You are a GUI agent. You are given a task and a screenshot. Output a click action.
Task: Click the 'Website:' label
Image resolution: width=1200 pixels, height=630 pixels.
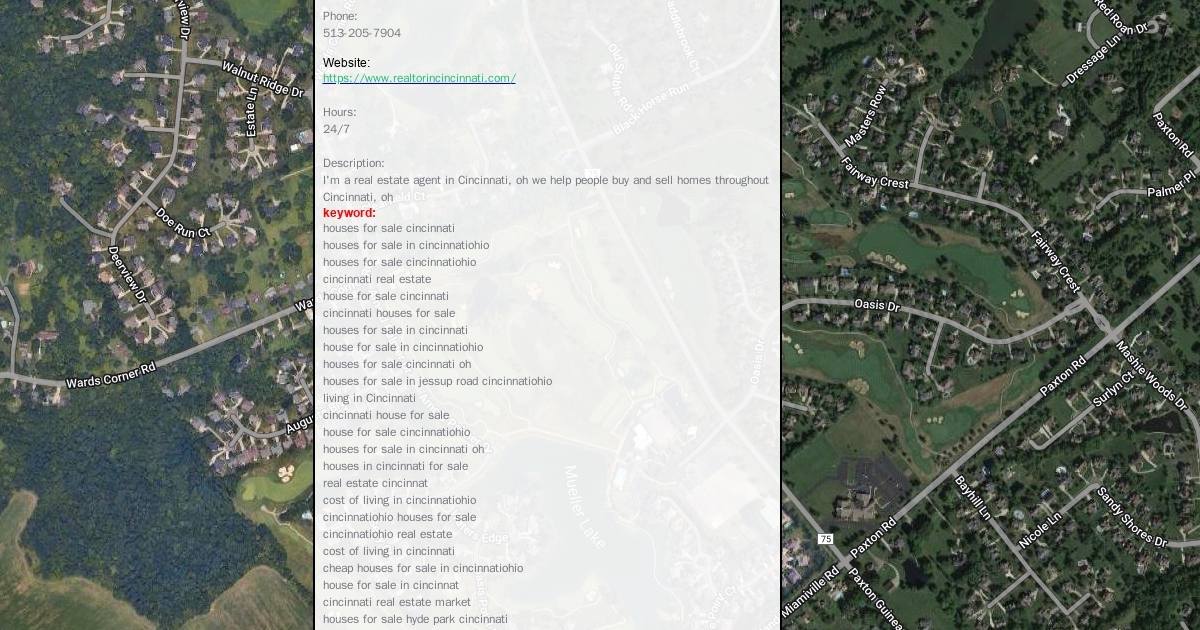click(346, 62)
